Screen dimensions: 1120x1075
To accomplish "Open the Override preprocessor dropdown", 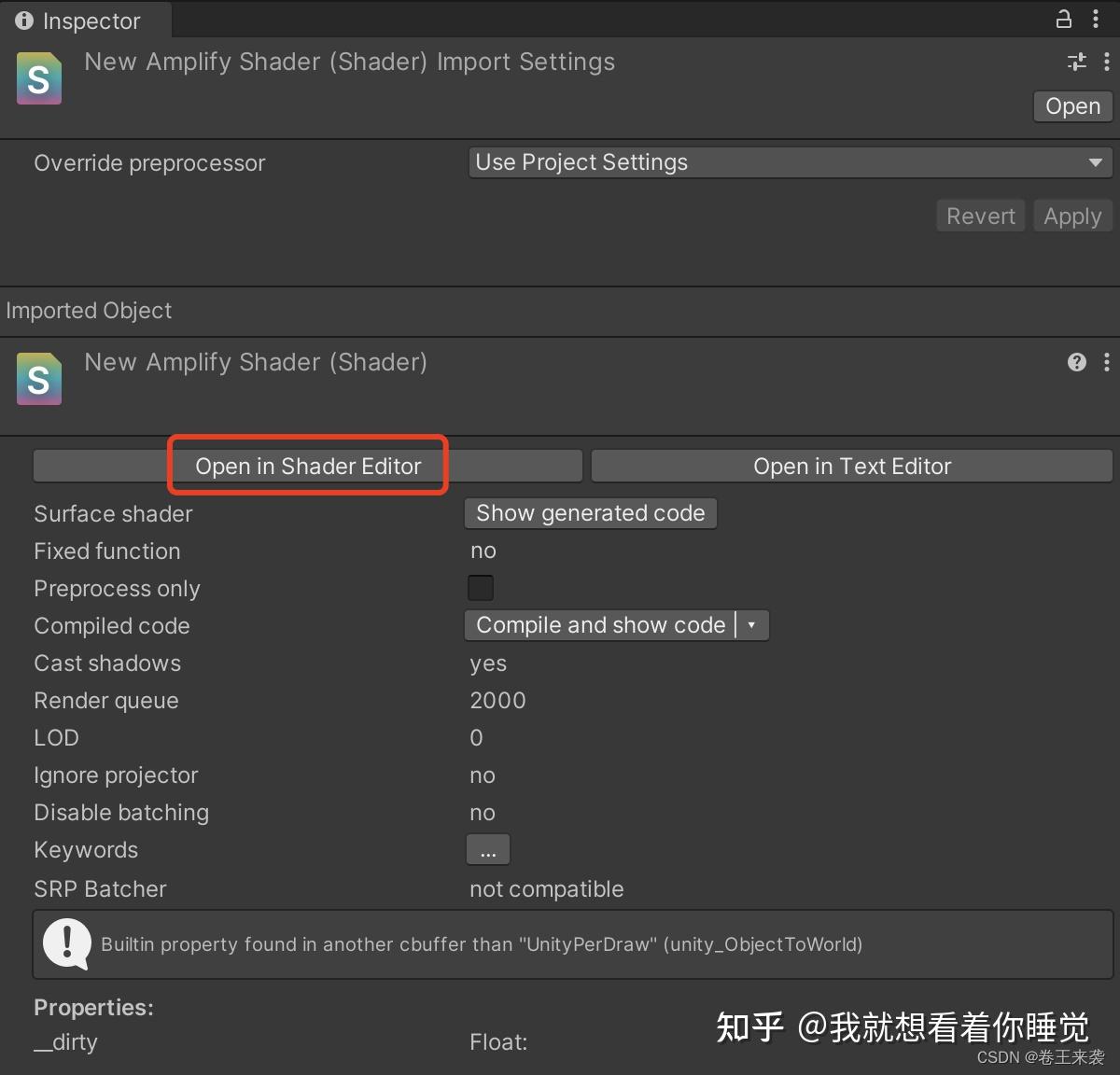I will (789, 161).
